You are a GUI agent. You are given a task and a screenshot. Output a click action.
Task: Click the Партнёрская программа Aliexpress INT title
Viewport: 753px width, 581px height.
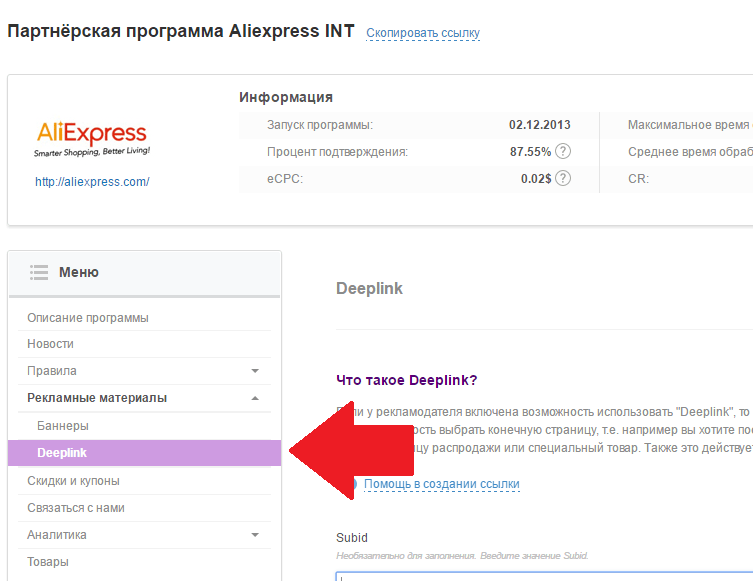[x=181, y=31]
